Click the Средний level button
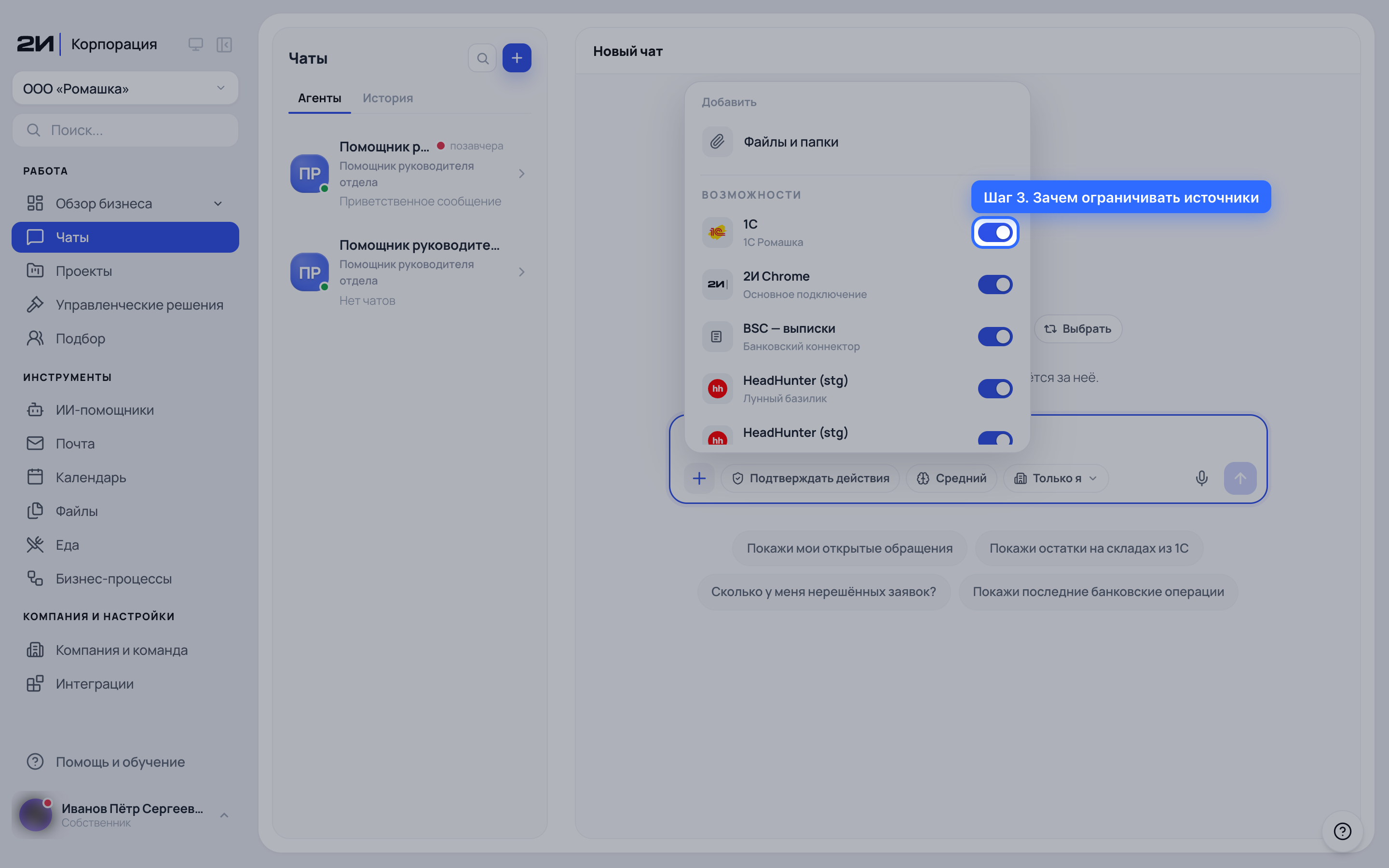This screenshot has width=1389, height=868. point(951,478)
